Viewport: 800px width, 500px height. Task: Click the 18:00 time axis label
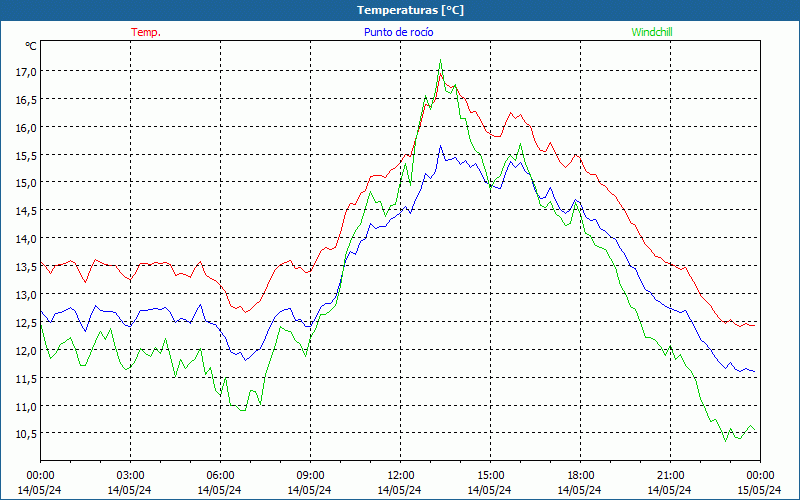click(x=580, y=475)
